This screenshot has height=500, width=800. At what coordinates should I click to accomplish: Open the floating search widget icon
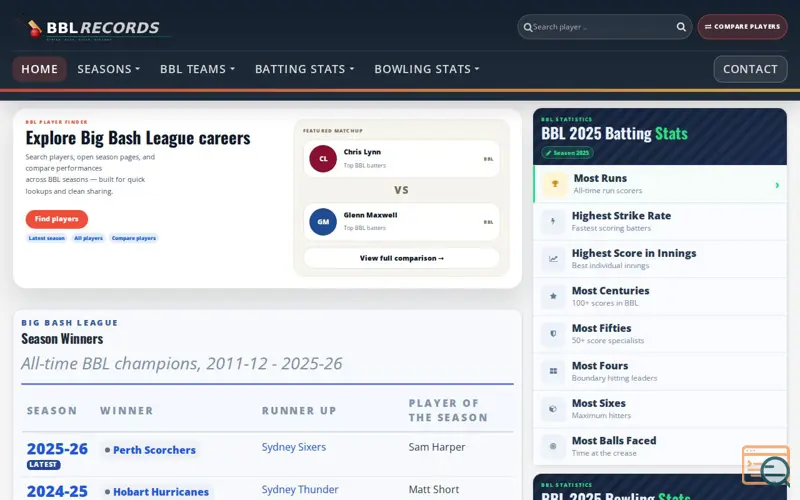pos(766,465)
